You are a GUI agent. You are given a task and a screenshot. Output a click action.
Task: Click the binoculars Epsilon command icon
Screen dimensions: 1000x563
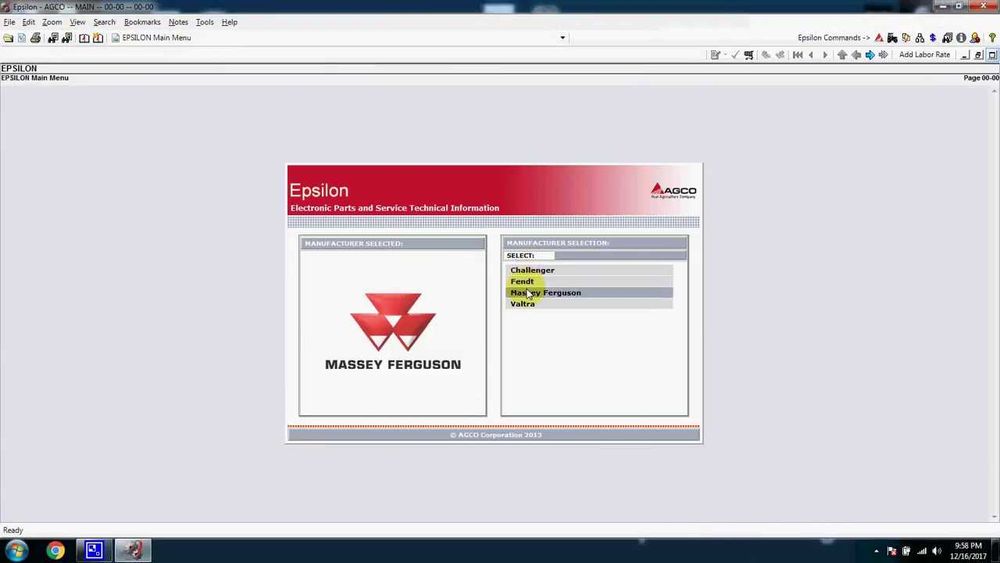[x=920, y=38]
